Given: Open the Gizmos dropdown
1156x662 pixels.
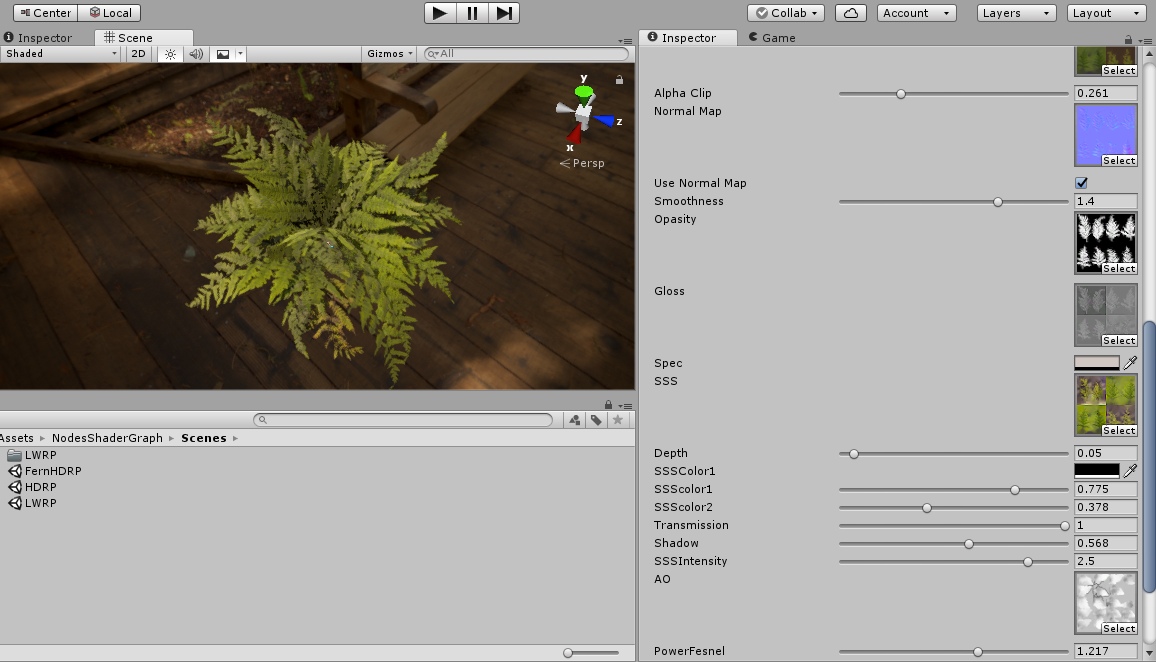Looking at the screenshot, I should pyautogui.click(x=389, y=54).
